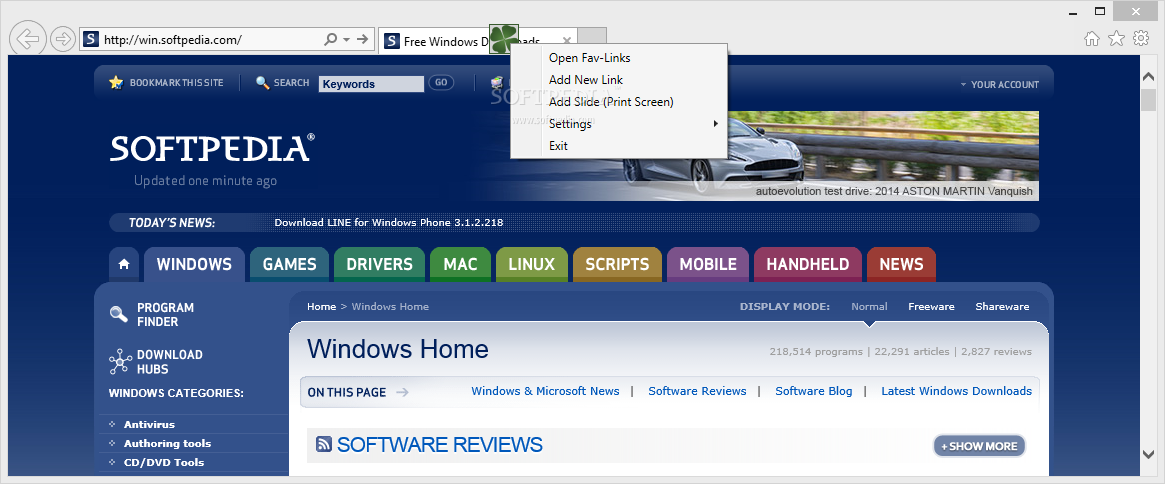Switch to the LINUX section tab
Viewport: 1165px width, 484px height.
[x=532, y=264]
